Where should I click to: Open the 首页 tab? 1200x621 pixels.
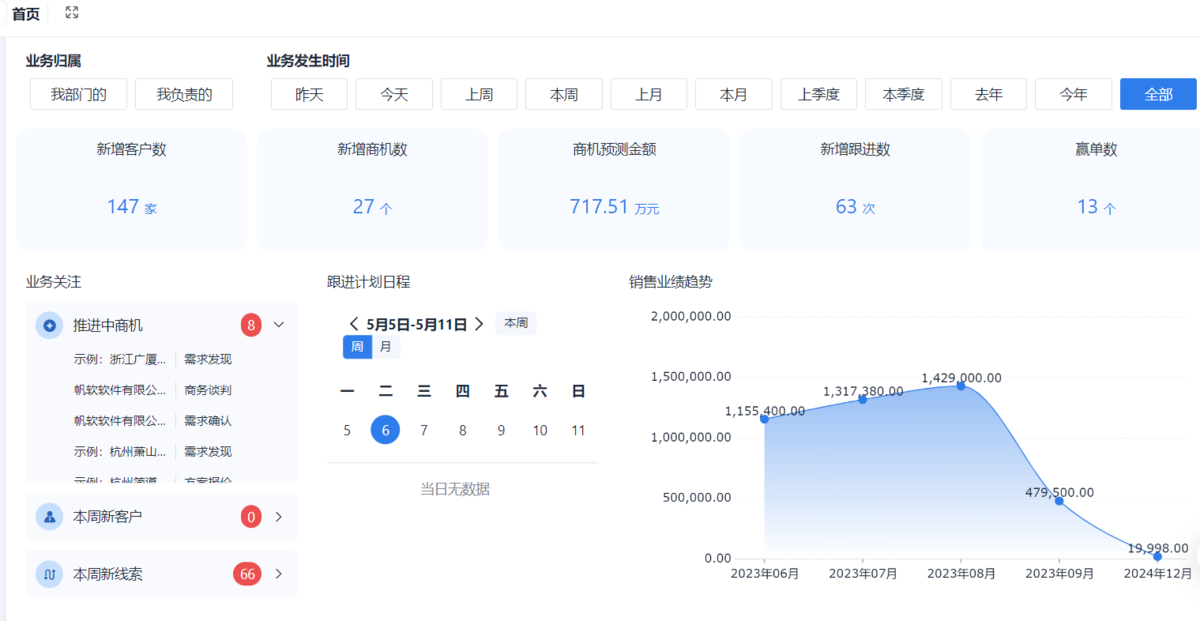click(26, 14)
